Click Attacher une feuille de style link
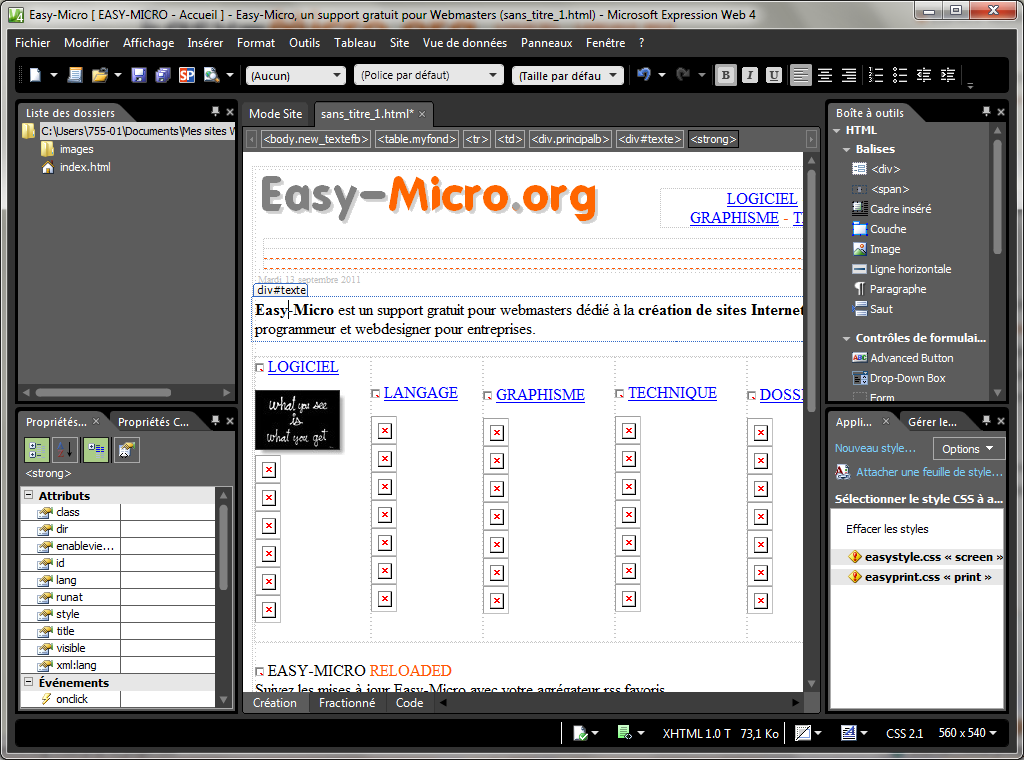 pyautogui.click(x=929, y=471)
